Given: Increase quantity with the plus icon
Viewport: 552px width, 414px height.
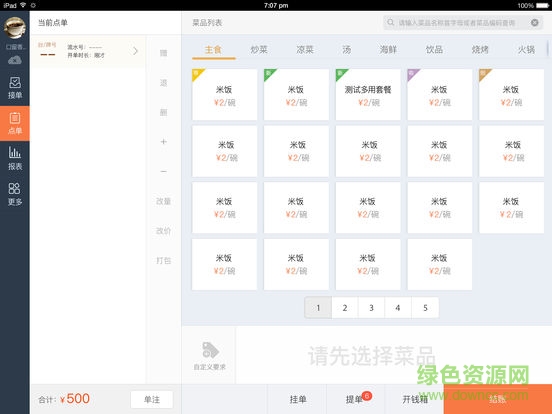Looking at the screenshot, I should (164, 142).
